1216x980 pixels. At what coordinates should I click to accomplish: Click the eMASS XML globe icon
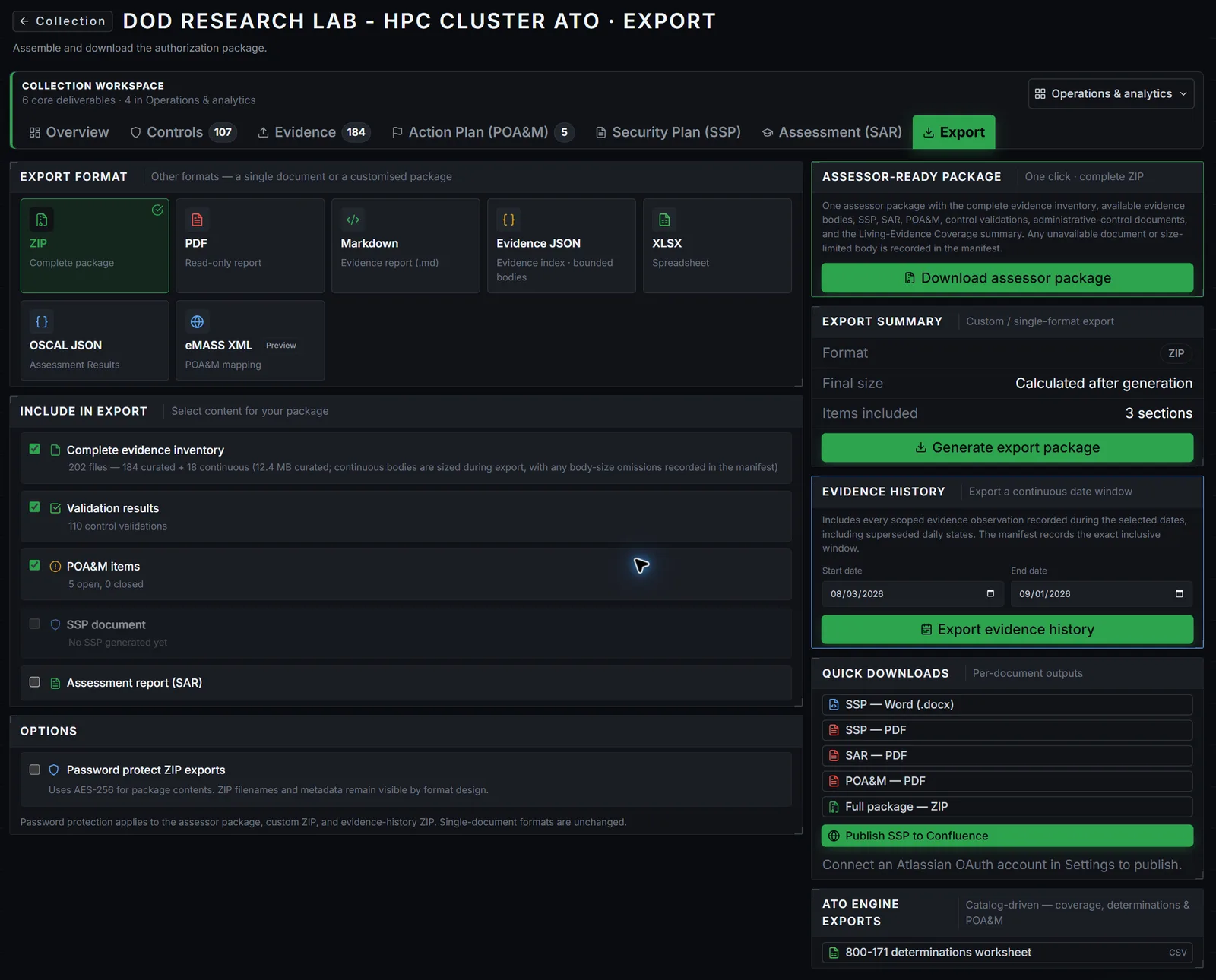197,321
